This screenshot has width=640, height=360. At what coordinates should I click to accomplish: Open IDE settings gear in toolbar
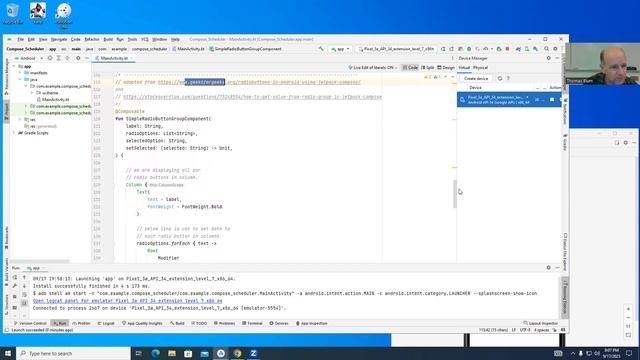coord(555,49)
